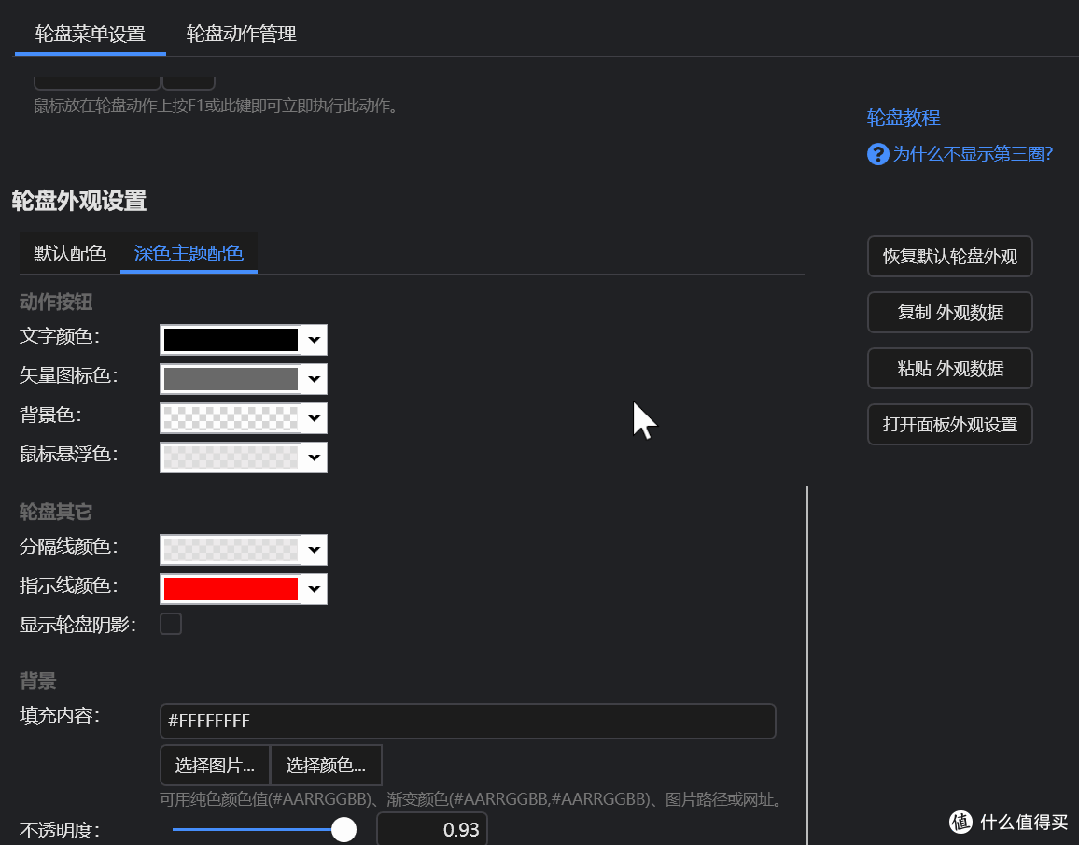
Task: Click the 不透明度 slider handle
Action: [343, 829]
